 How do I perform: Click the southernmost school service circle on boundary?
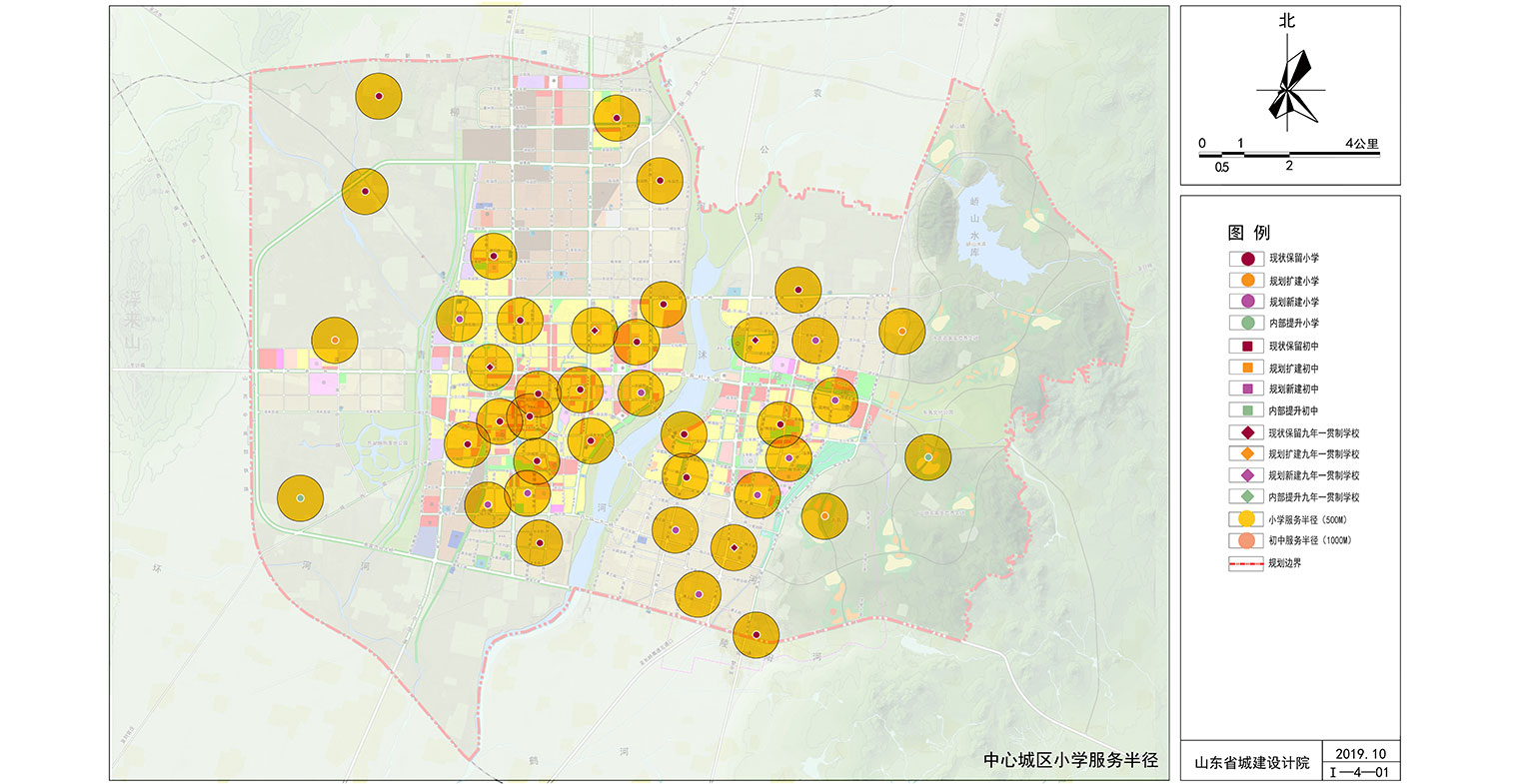point(757,635)
